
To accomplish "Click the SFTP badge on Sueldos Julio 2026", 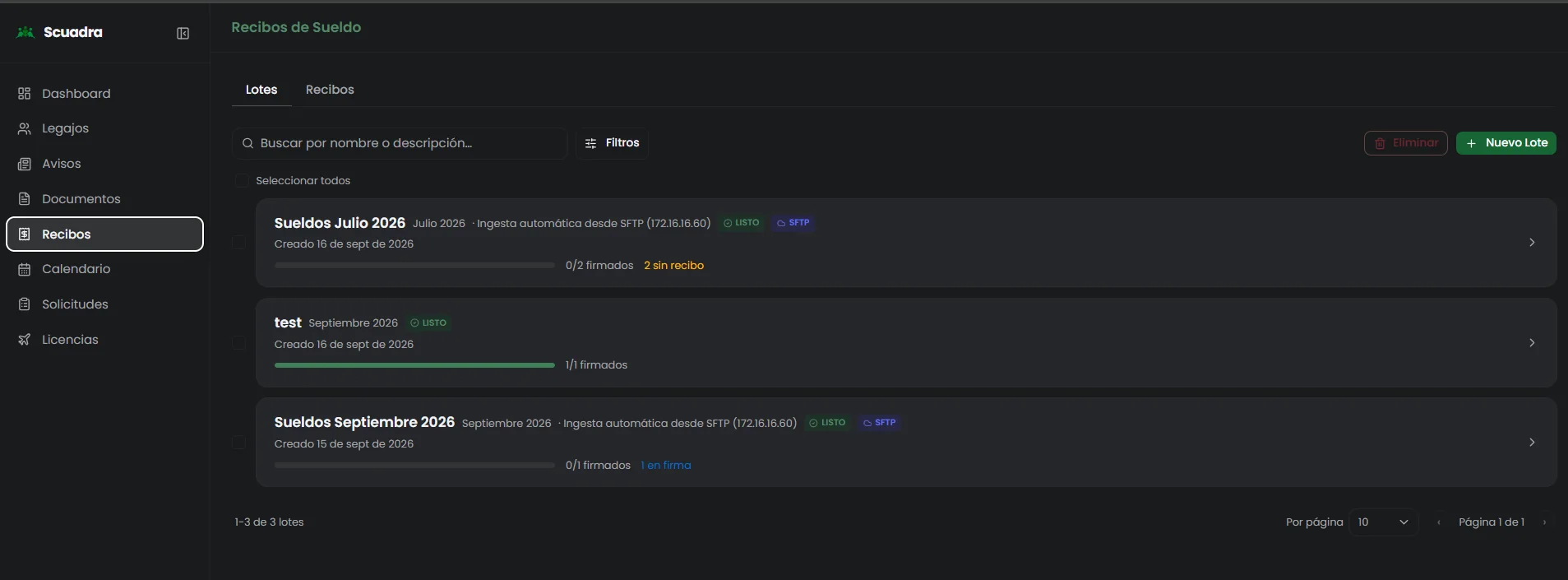I will coord(793,223).
